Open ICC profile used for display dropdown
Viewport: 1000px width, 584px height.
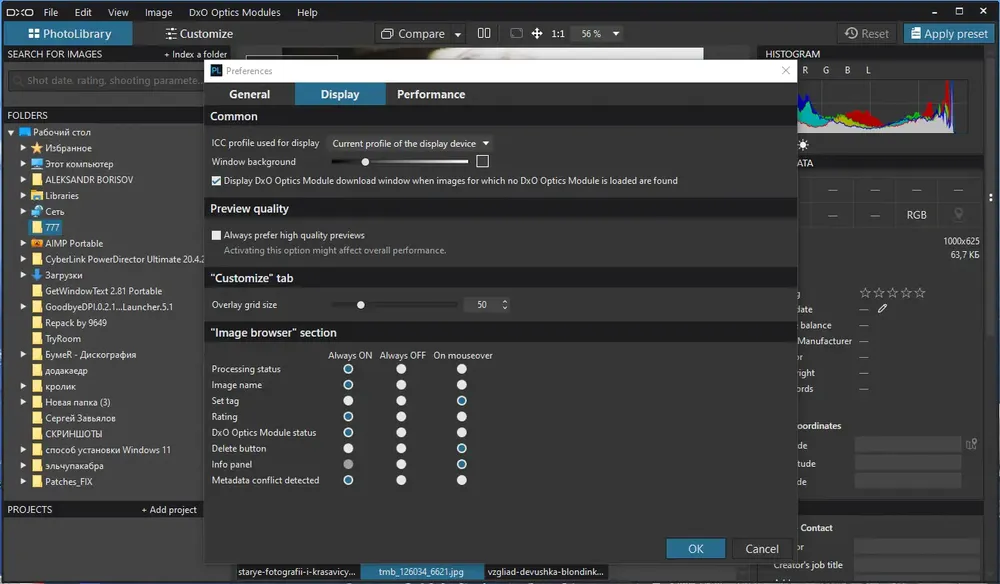tap(410, 143)
